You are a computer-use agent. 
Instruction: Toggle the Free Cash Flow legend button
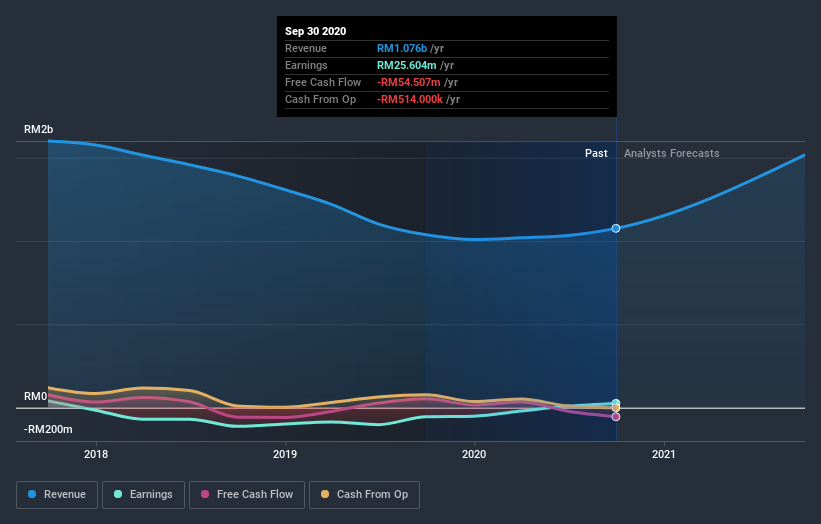point(247,495)
